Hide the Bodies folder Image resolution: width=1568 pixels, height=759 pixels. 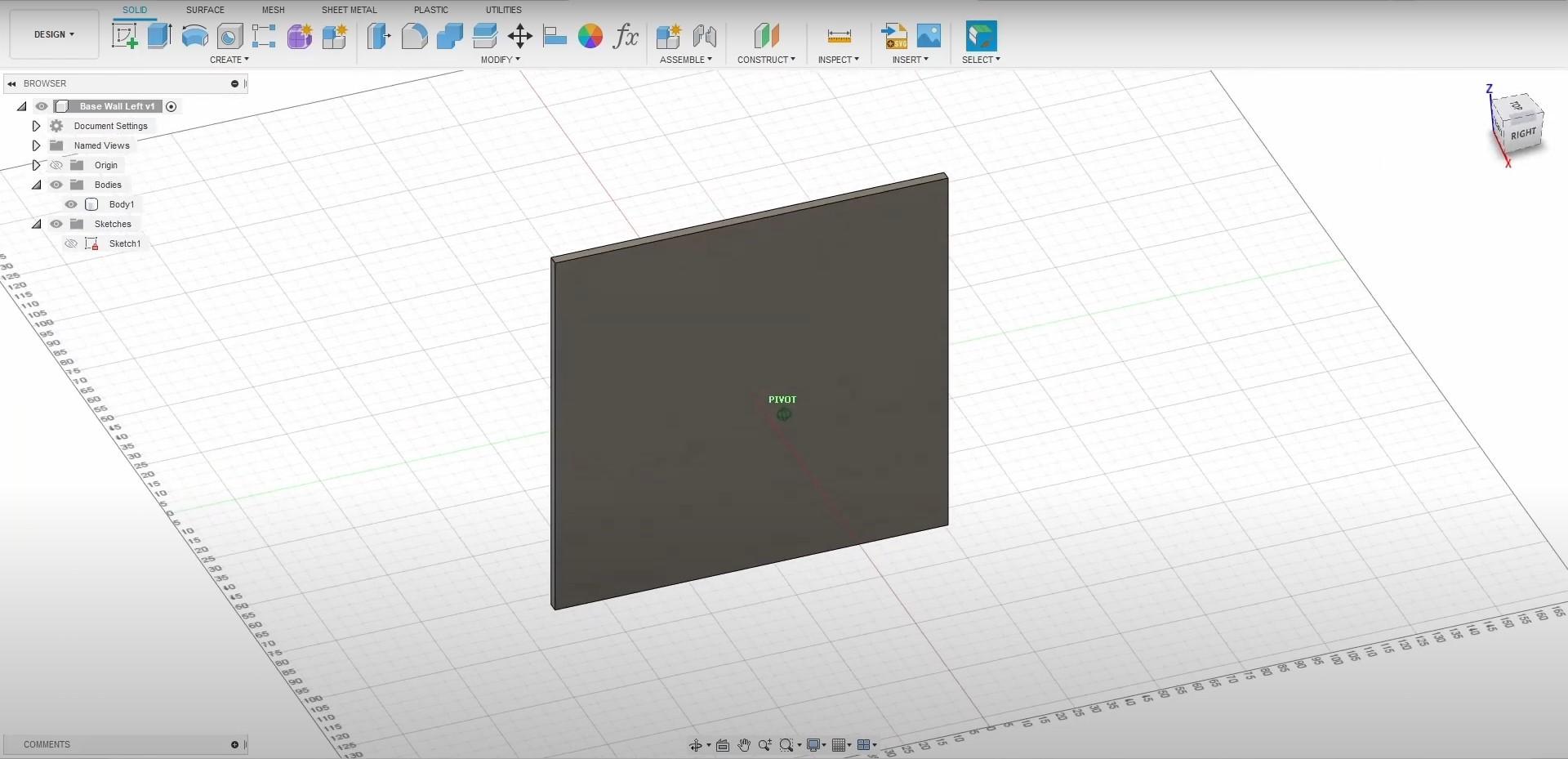click(56, 185)
